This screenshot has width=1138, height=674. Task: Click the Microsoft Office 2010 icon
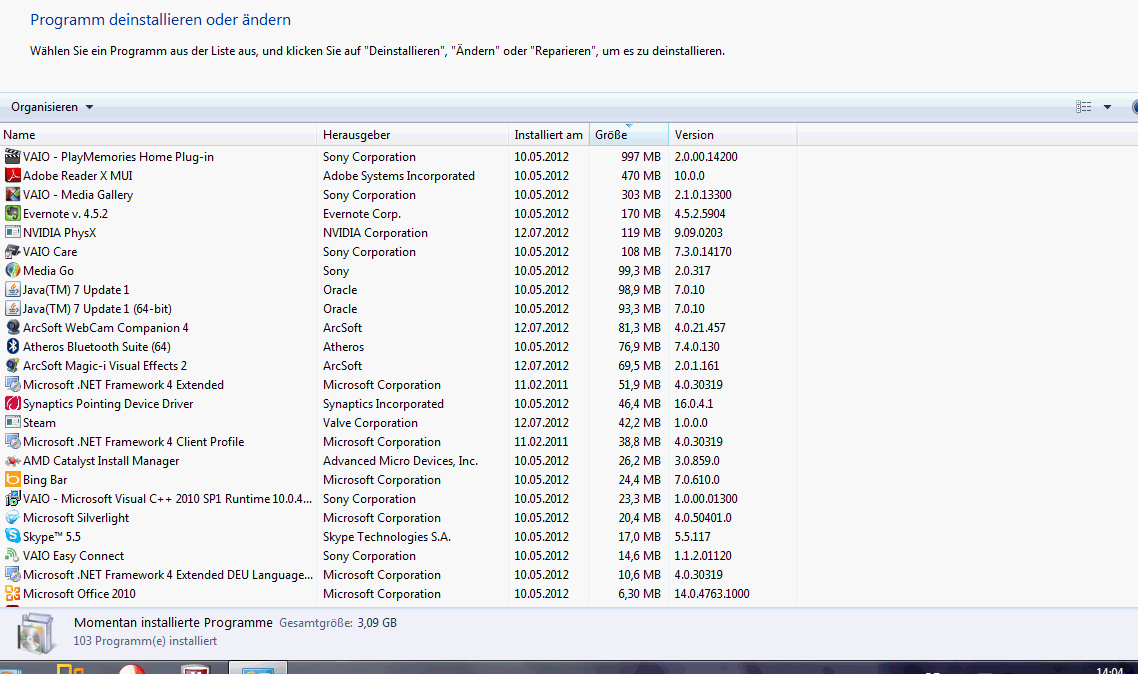point(12,593)
